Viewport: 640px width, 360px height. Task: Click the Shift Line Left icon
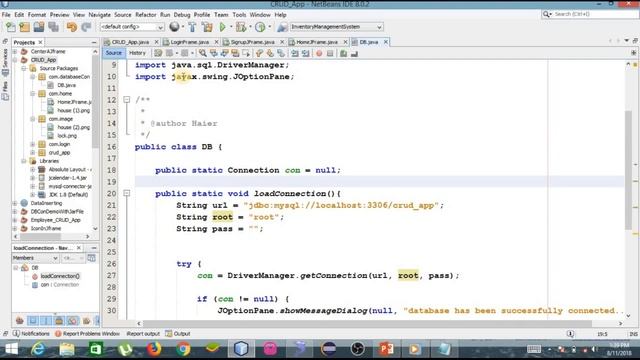point(295,53)
